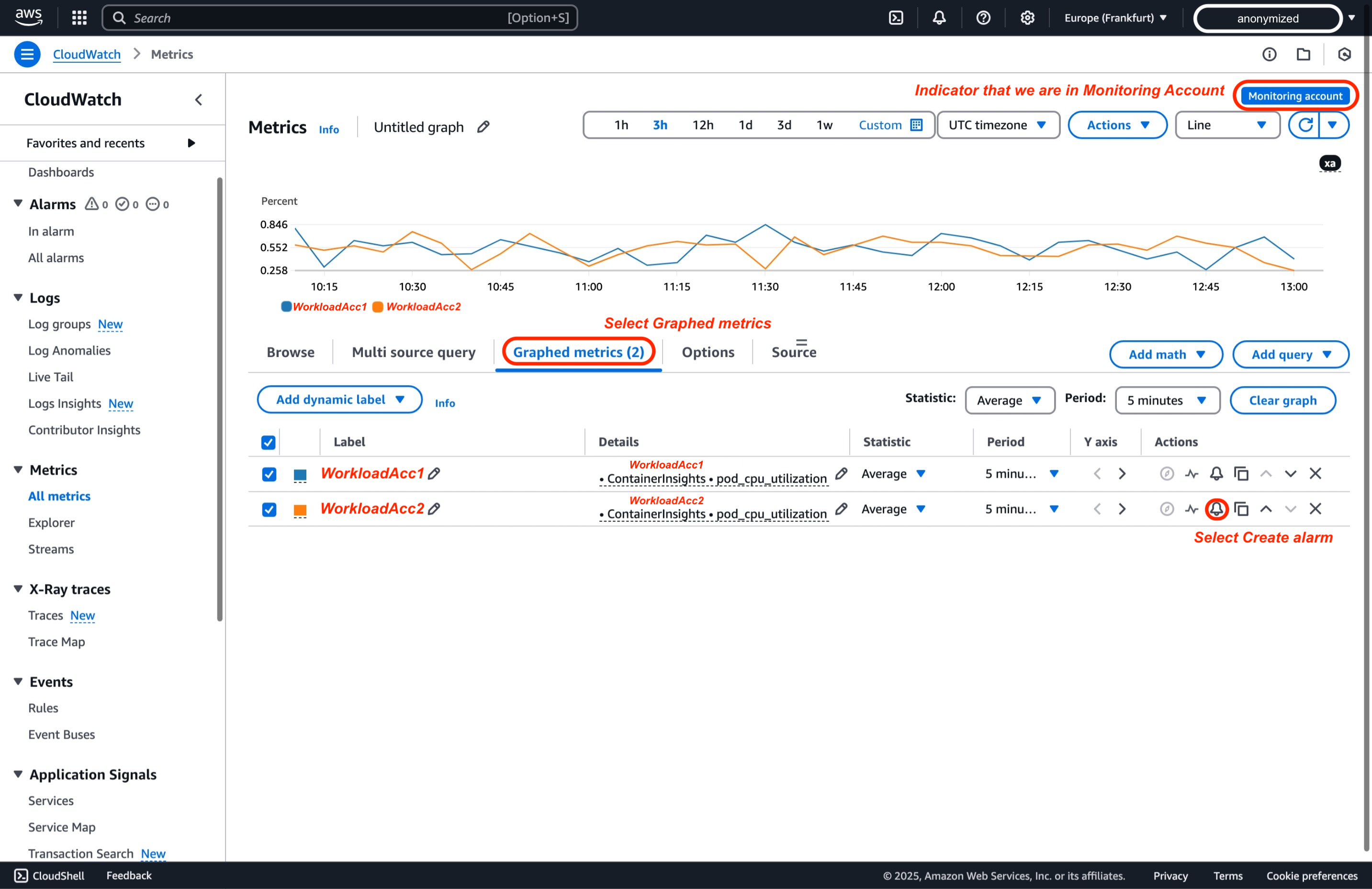Duplicate the WorkloadAcc2 metric row

[x=1241, y=509]
